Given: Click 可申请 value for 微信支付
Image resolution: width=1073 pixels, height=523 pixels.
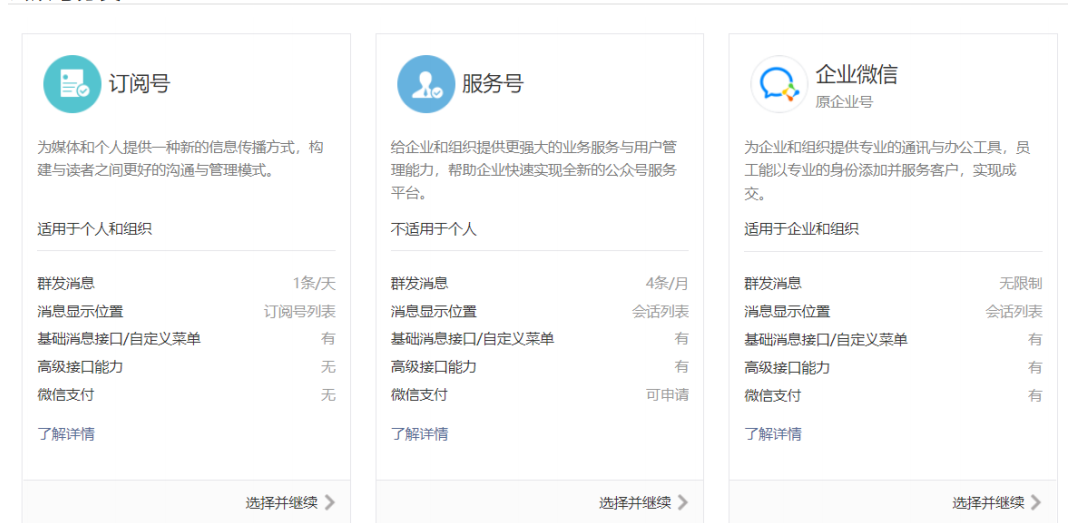Looking at the screenshot, I should (x=667, y=395).
